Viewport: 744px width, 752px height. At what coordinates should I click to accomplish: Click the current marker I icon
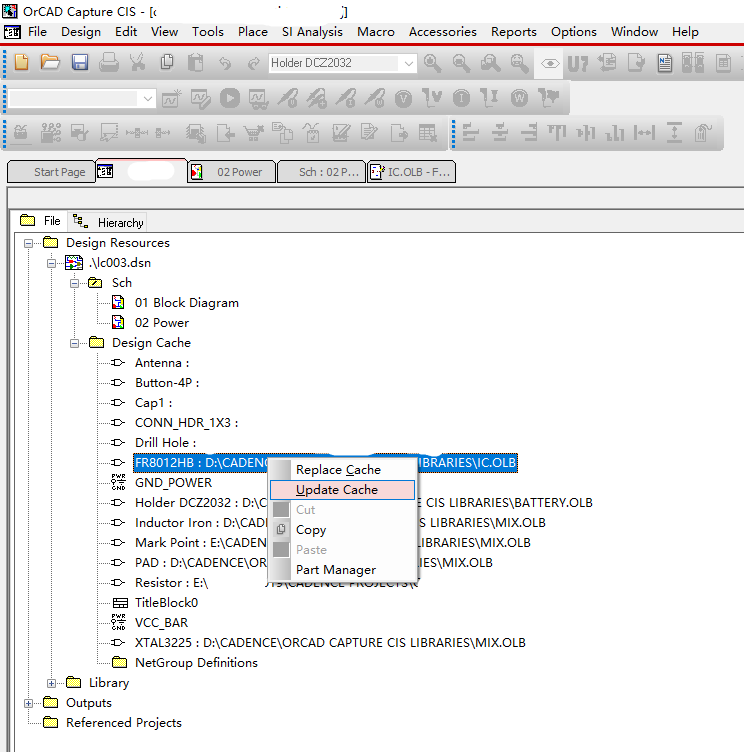coord(461,98)
